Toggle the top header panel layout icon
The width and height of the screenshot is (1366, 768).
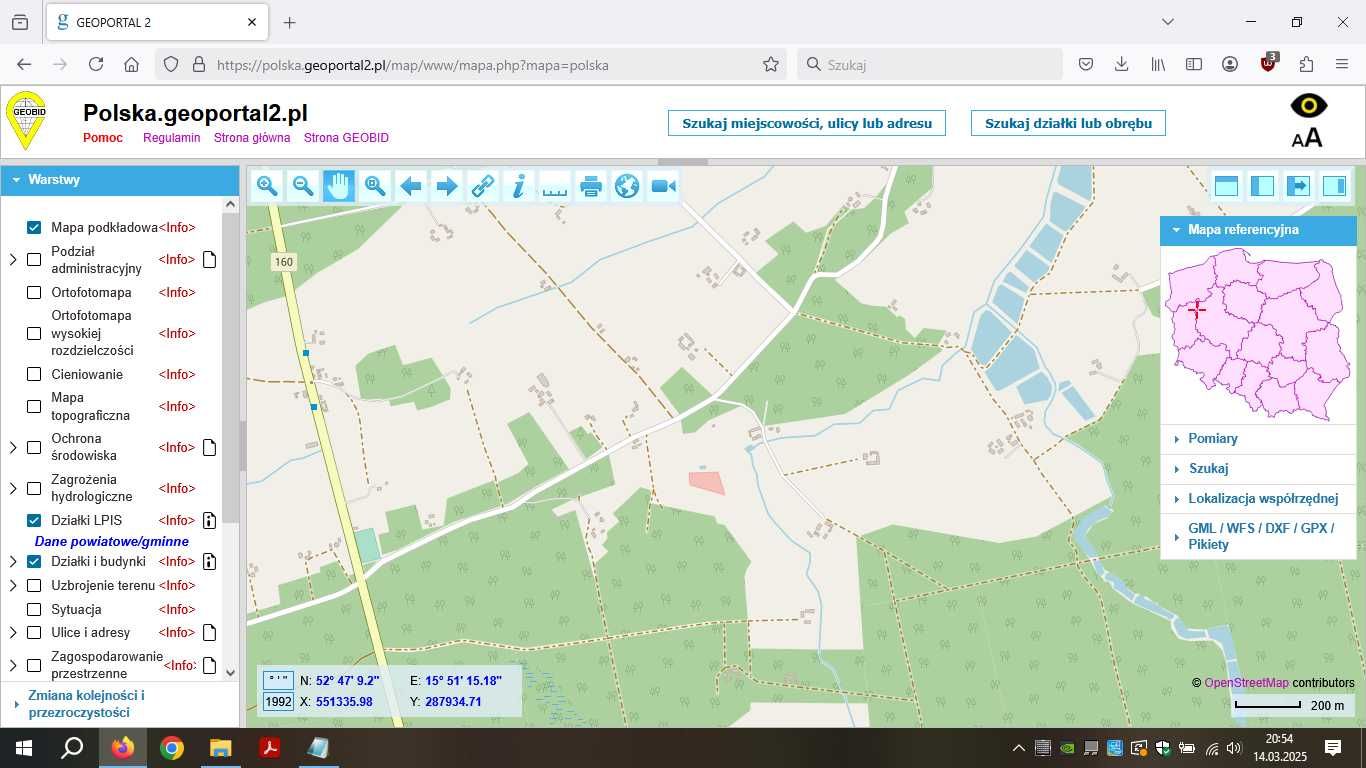pos(1226,186)
